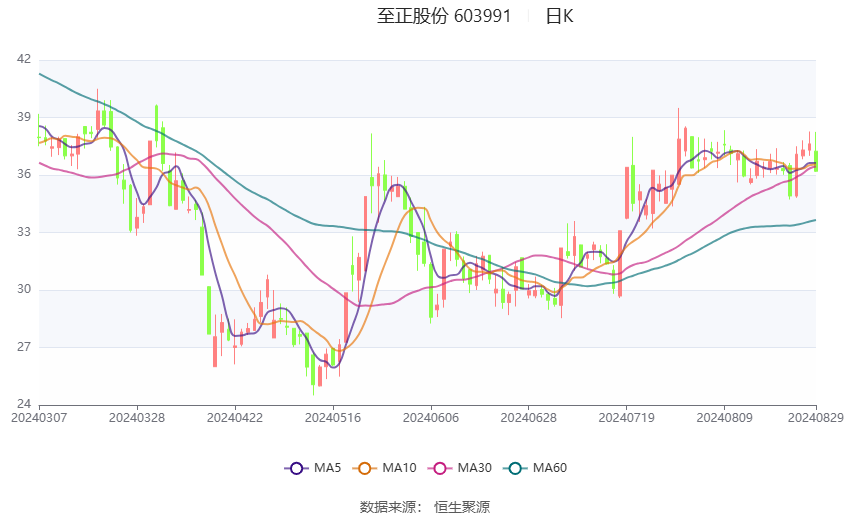Click y-axis value 27
The height and width of the screenshot is (517, 850).
point(24,346)
